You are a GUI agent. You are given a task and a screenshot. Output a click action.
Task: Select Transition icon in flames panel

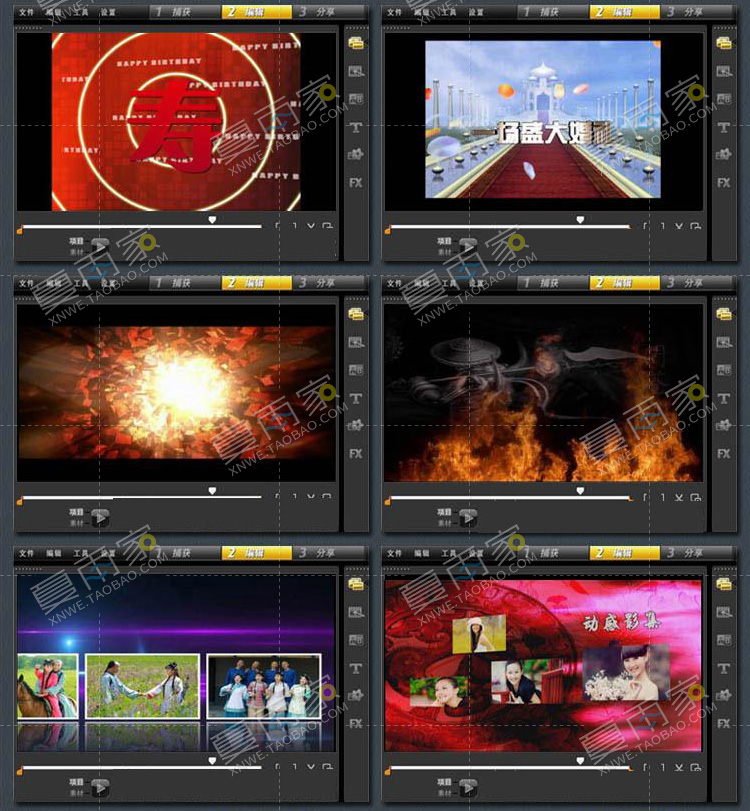click(724, 370)
